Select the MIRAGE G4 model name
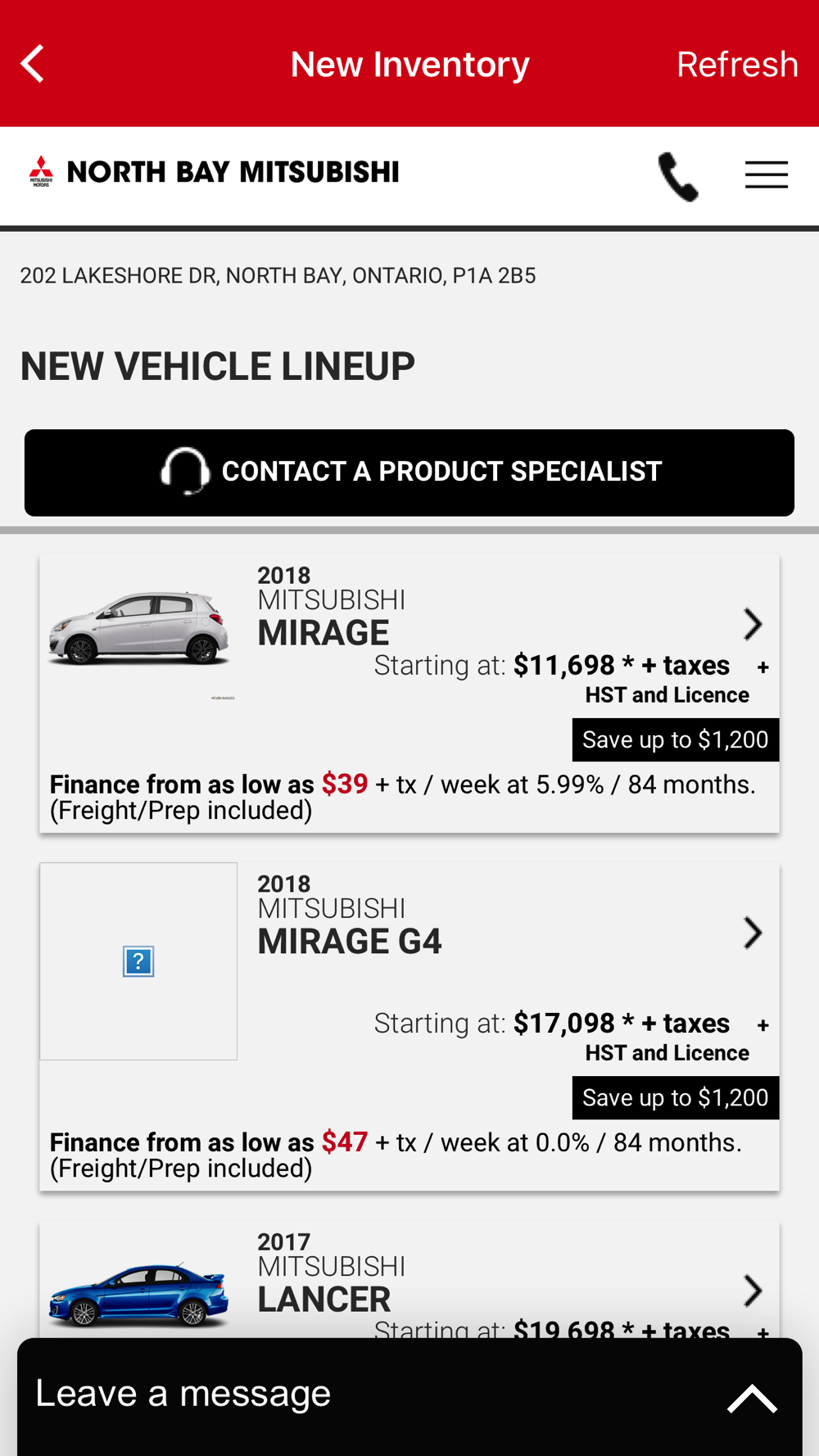The width and height of the screenshot is (819, 1456). tap(350, 942)
